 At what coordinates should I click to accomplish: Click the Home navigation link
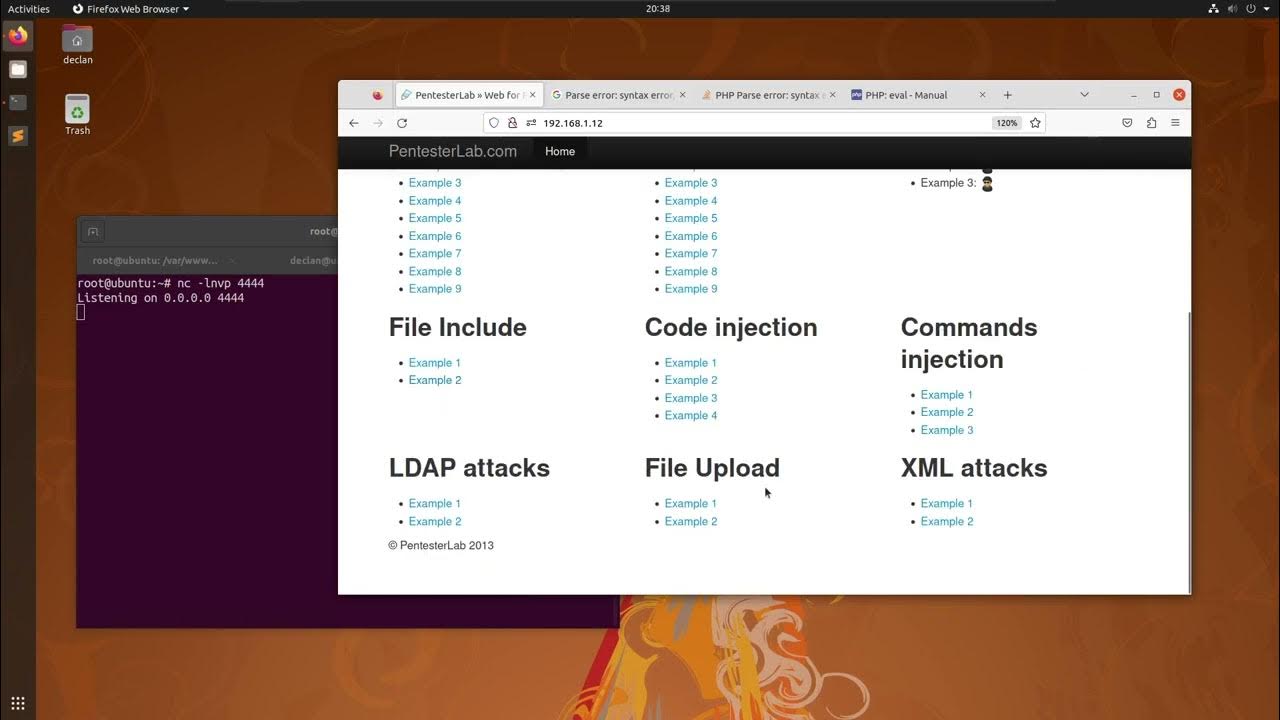(560, 152)
